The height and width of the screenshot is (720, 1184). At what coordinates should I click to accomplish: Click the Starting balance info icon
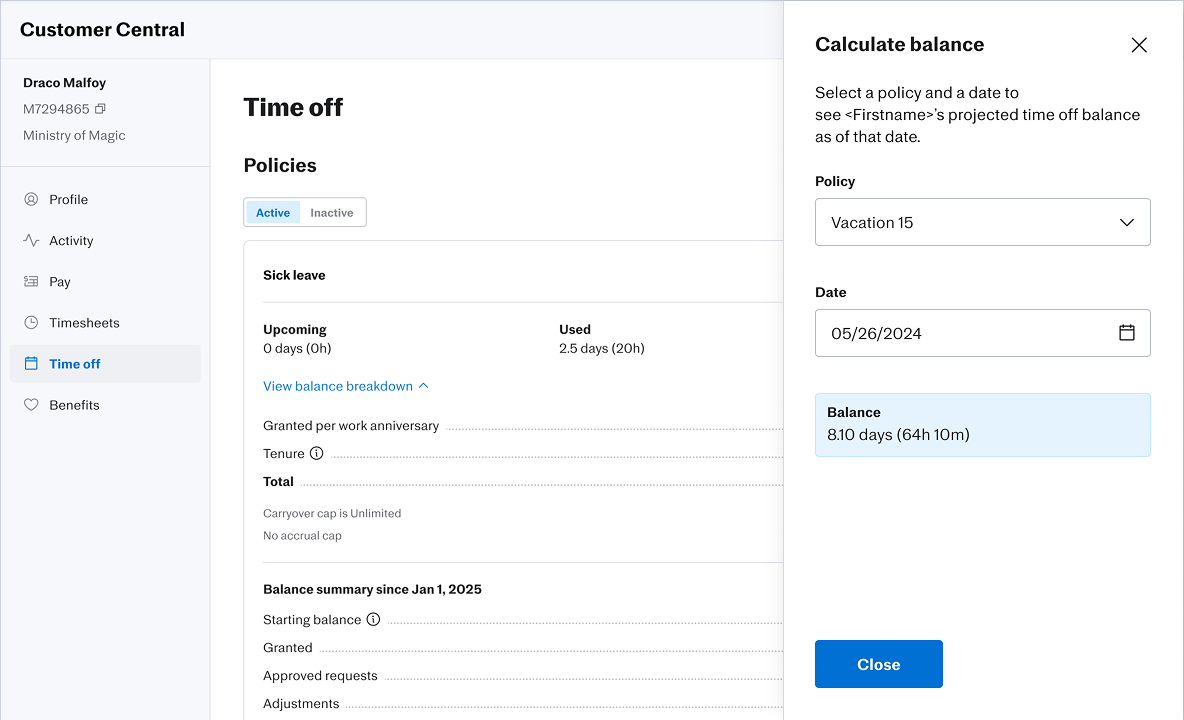373,619
